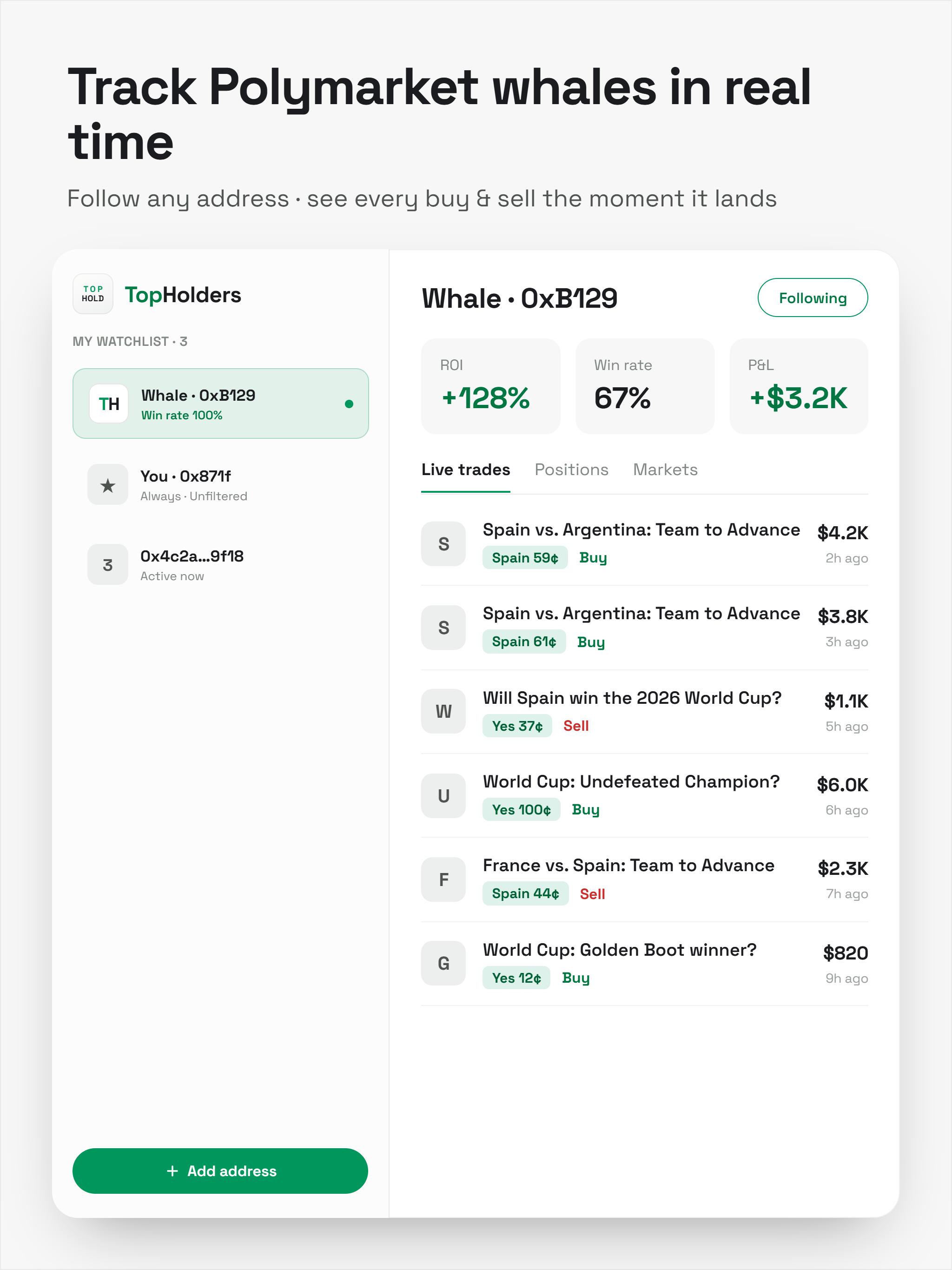The height and width of the screenshot is (1270, 952).
Task: Click the MY WATCHLIST · 3 label
Action: pos(130,342)
